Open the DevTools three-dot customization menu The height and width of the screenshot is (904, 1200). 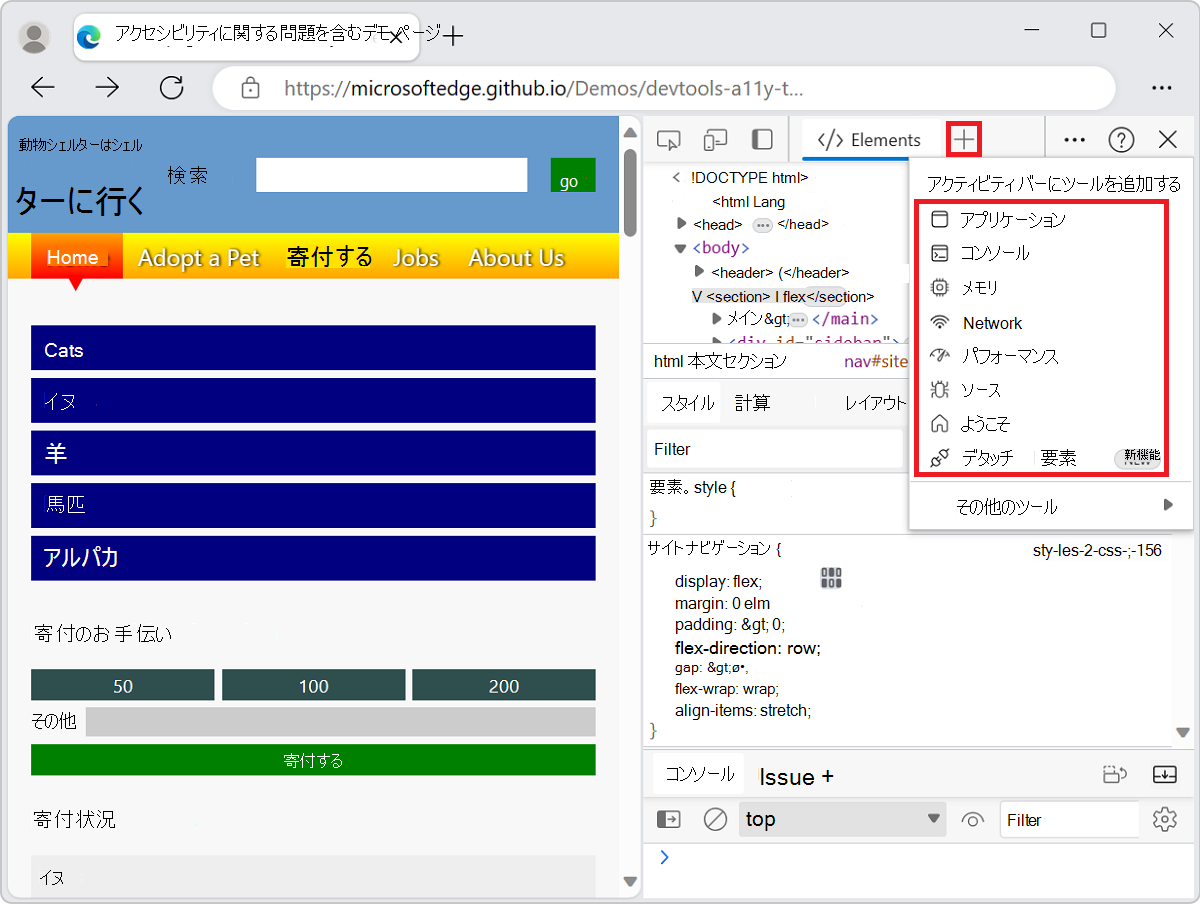pyautogui.click(x=1074, y=139)
